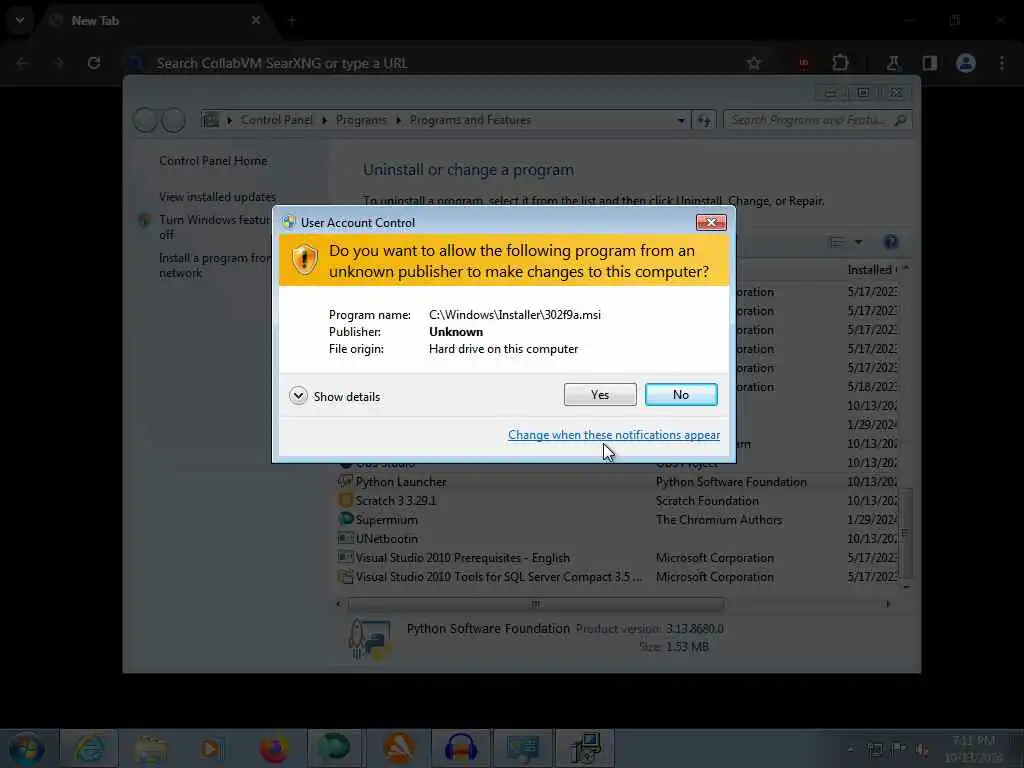Image resolution: width=1024 pixels, height=768 pixels.
Task: Click the Installed On column header
Action: pos(873,270)
